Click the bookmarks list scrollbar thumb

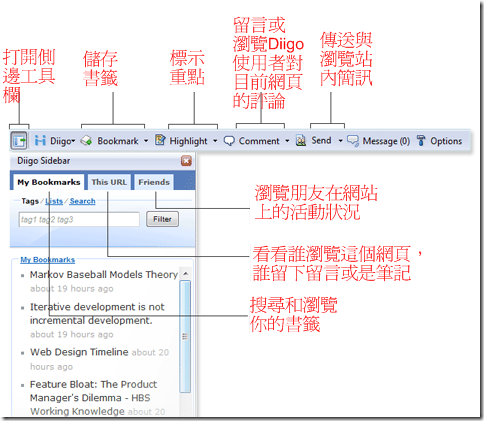point(185,336)
